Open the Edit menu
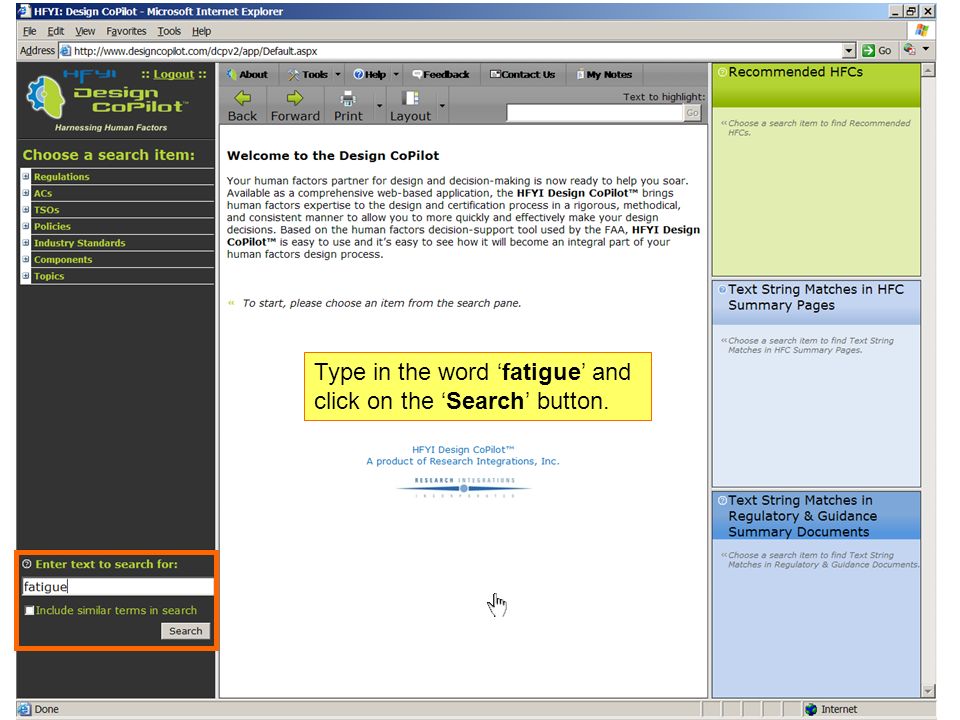This screenshot has height=720, width=960. (56, 31)
